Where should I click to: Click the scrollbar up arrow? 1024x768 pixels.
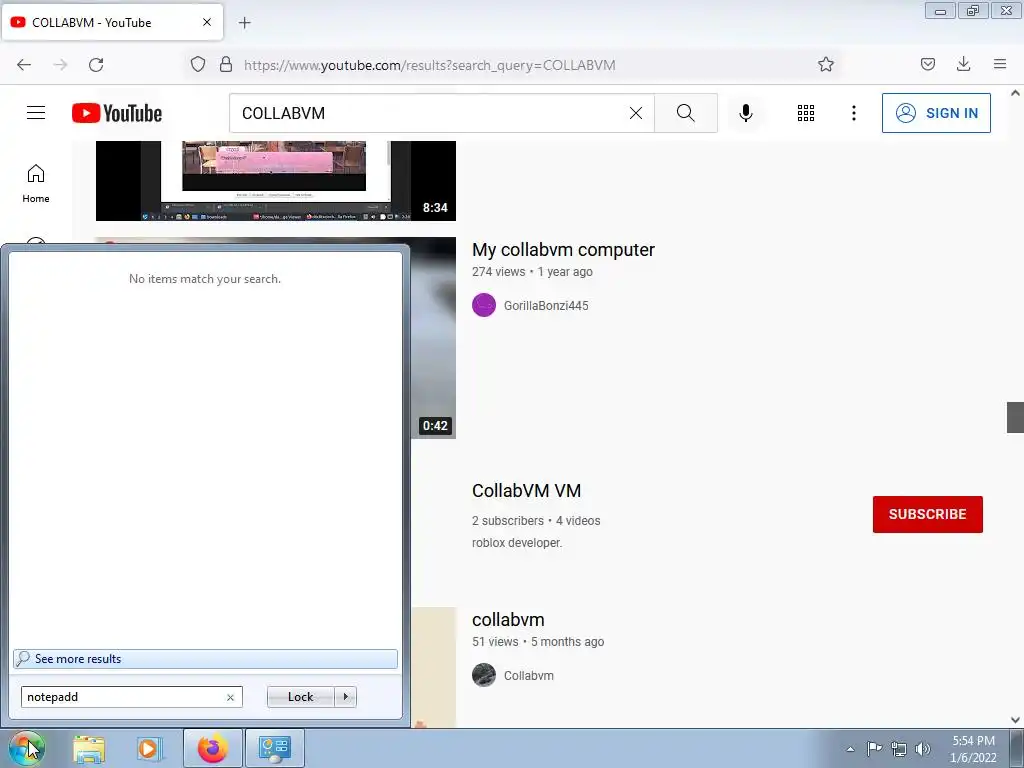[1015, 93]
